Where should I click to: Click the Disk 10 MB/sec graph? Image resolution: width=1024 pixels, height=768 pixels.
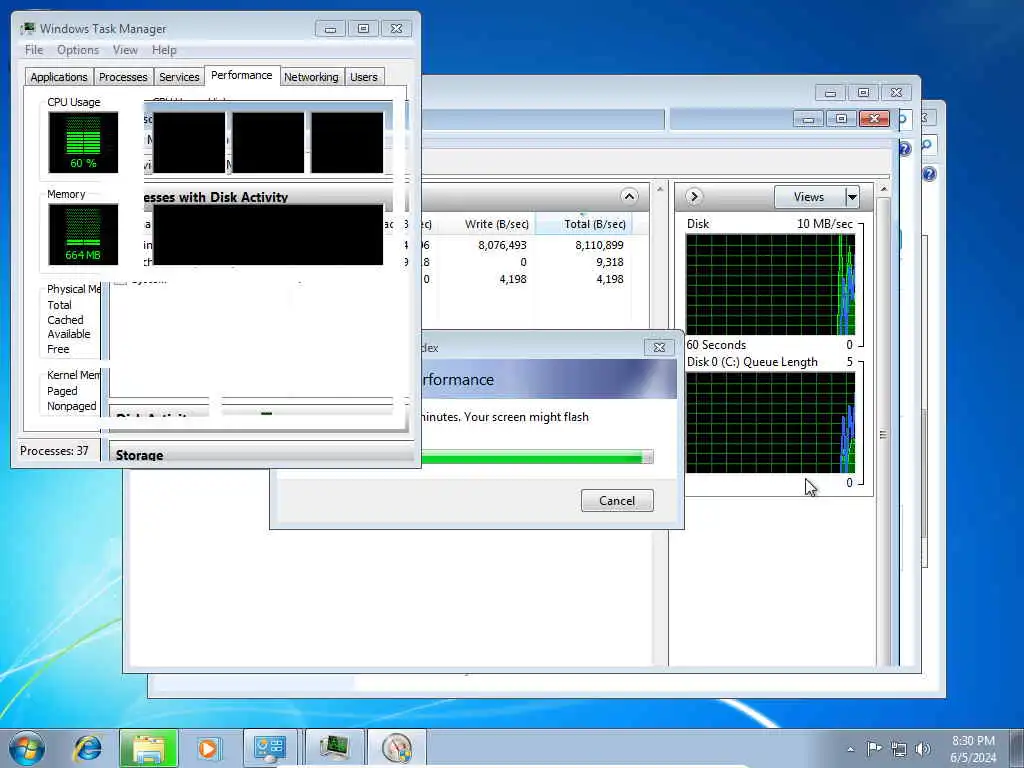pyautogui.click(x=770, y=285)
